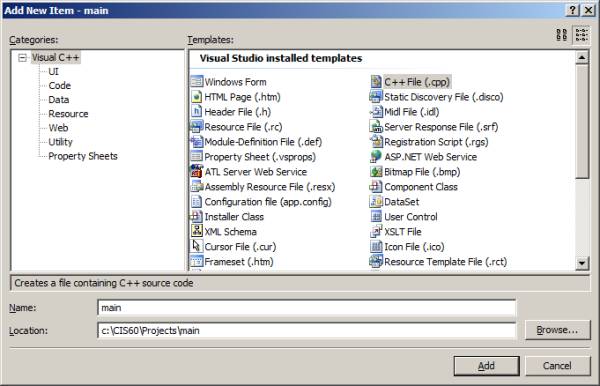Select the C++ File (.cpp) icon
This screenshot has height=386, width=600.
tap(376, 81)
